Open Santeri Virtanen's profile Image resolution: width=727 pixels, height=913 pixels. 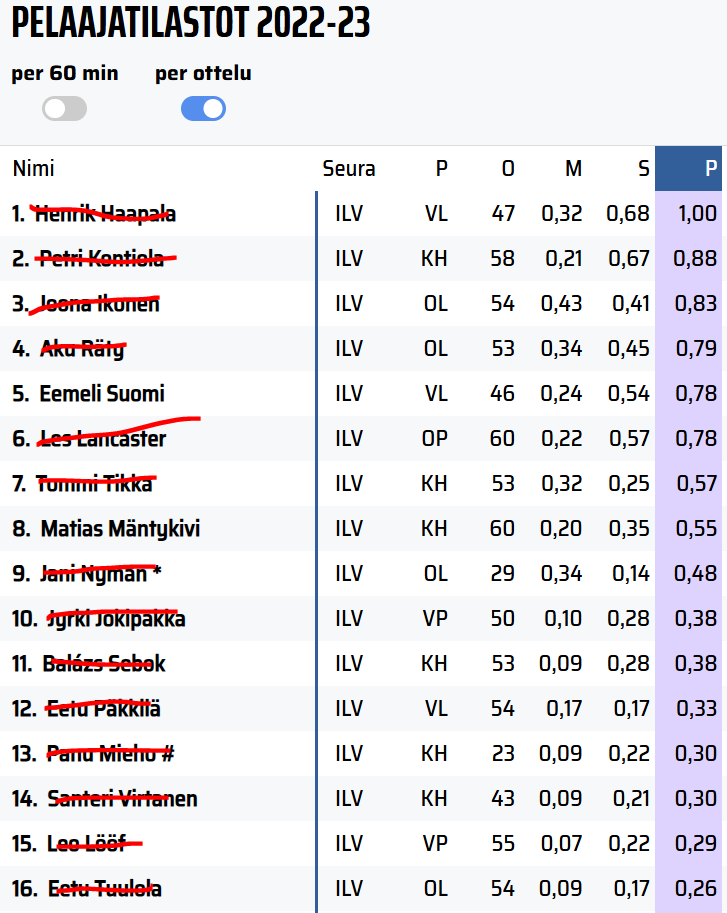[122, 799]
